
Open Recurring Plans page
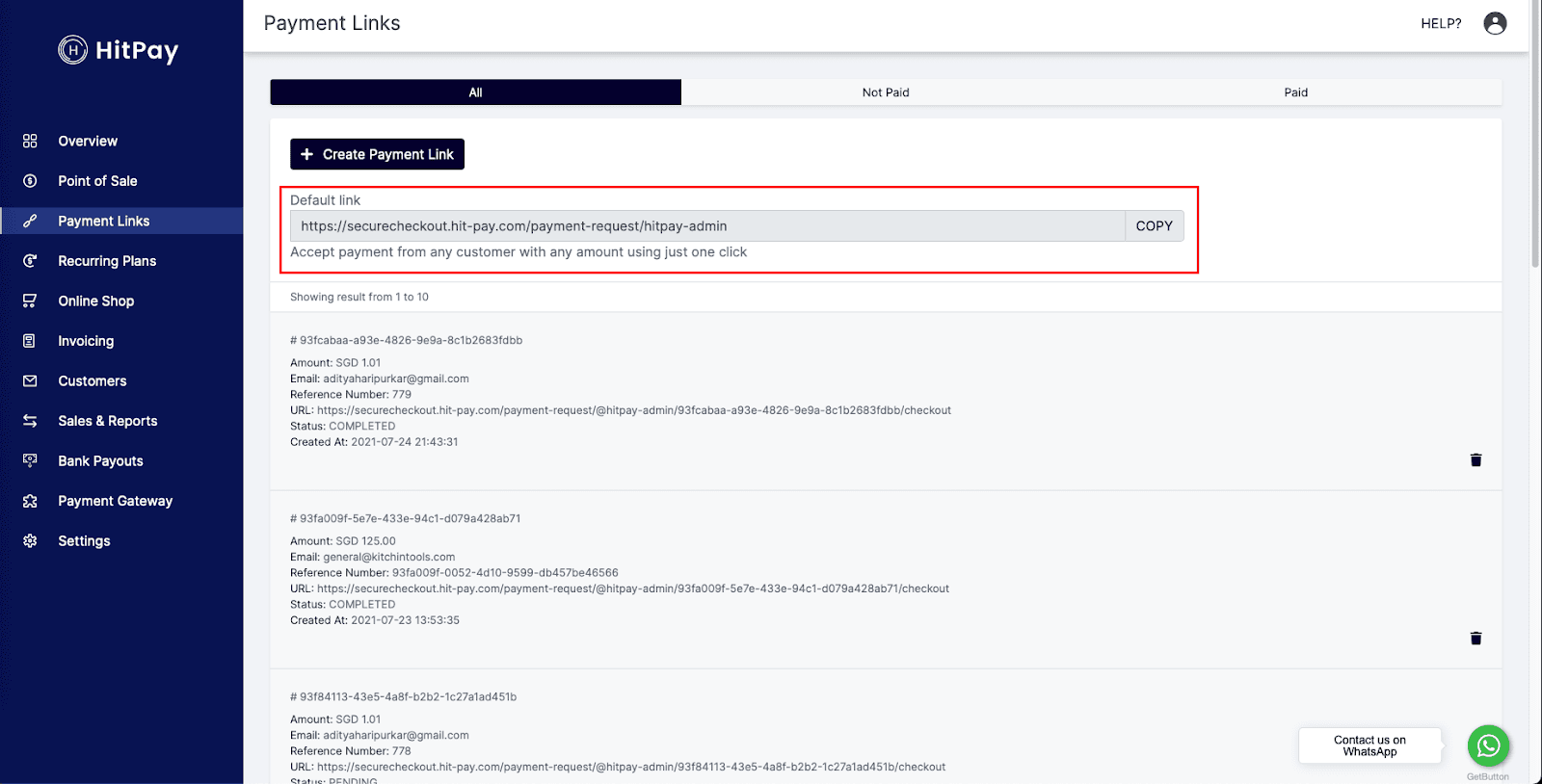(x=107, y=261)
